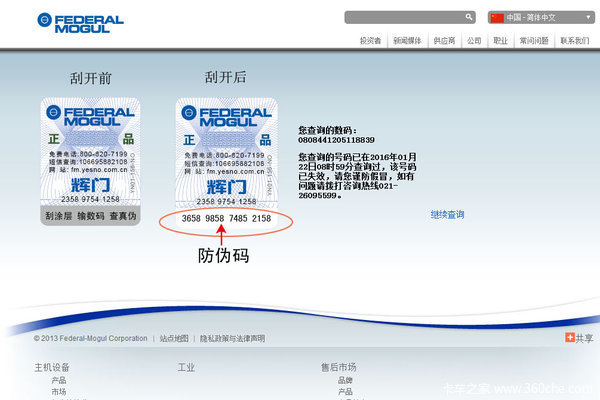
Task: Go to the 公司 navigation item
Action: pos(474,41)
